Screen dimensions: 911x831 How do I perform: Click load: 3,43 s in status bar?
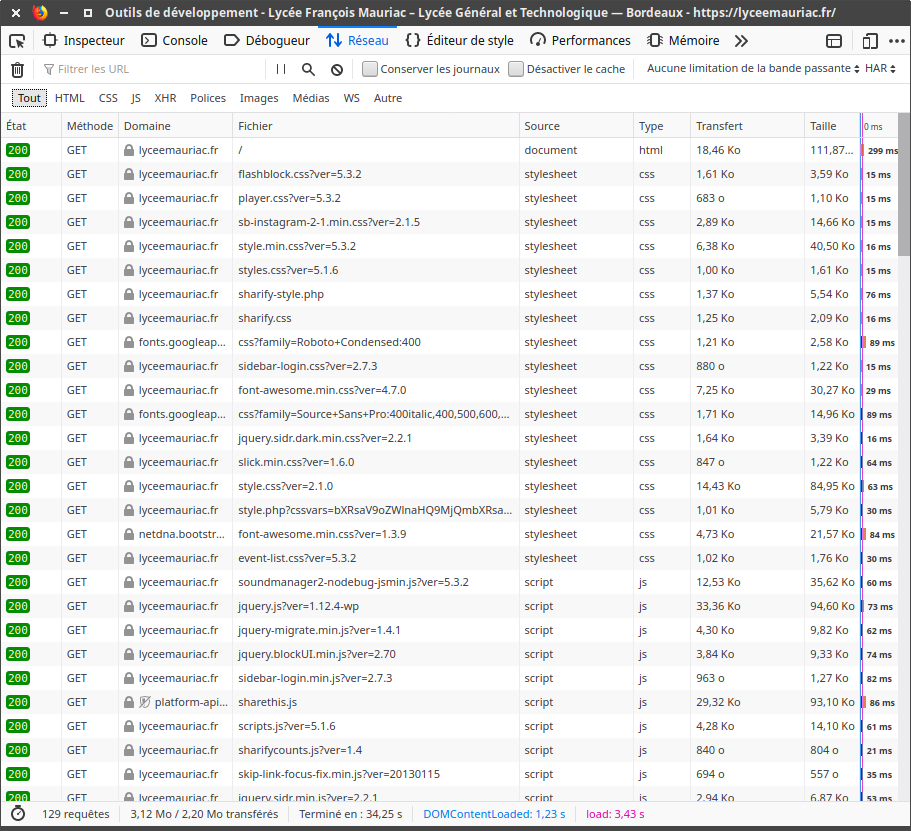tap(615, 814)
